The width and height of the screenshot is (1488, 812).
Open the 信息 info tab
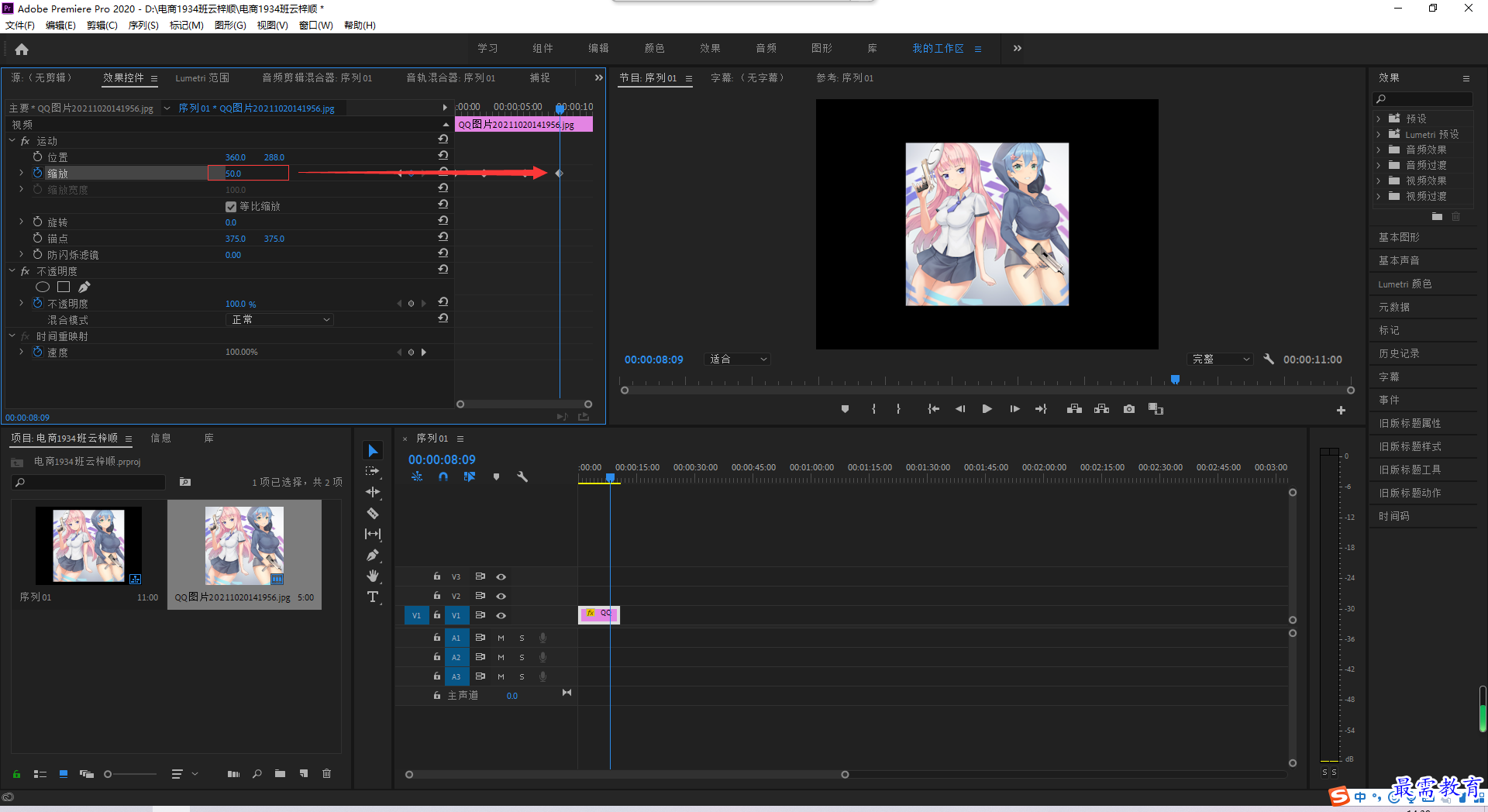click(160, 438)
